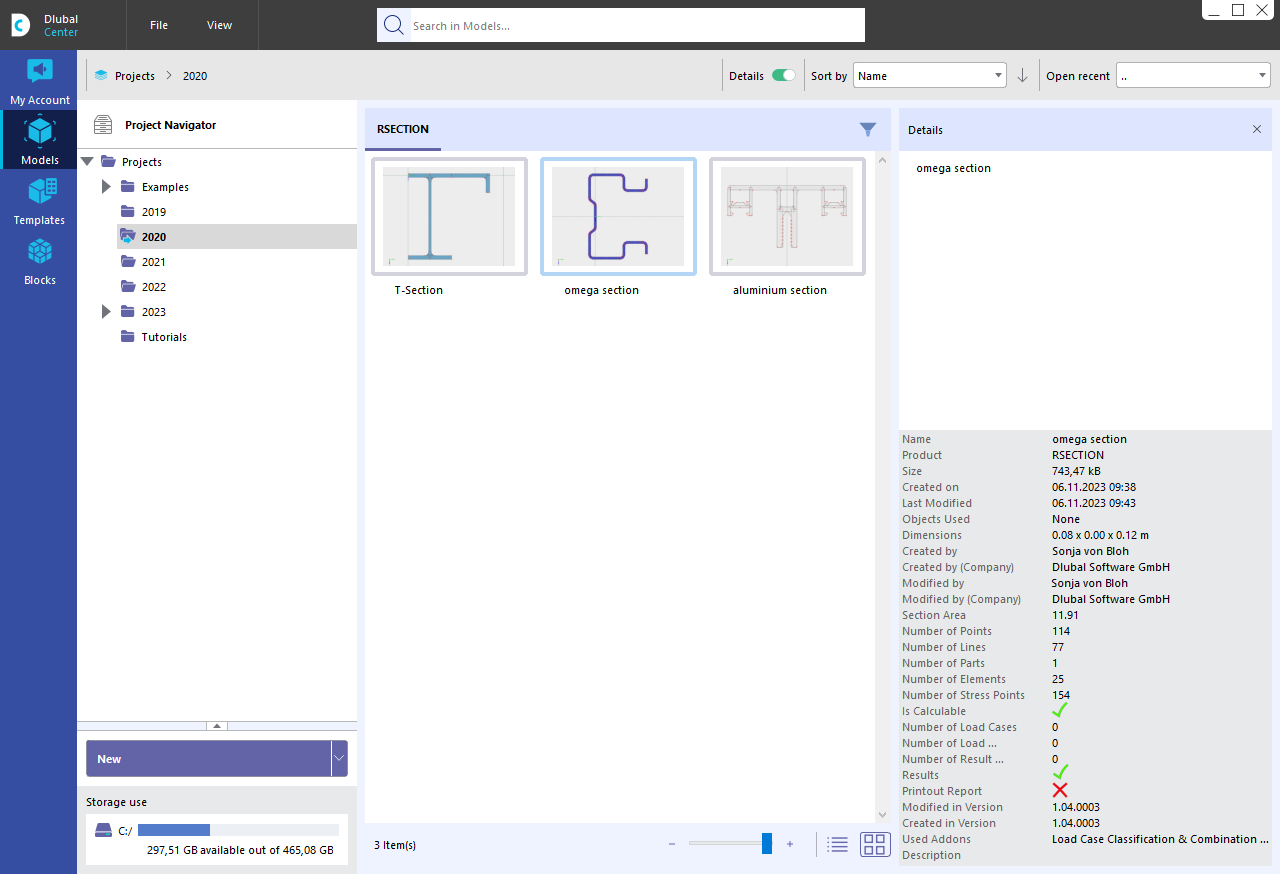The image size is (1280, 874).
Task: Click the Printout Report red cross
Action: click(1060, 791)
